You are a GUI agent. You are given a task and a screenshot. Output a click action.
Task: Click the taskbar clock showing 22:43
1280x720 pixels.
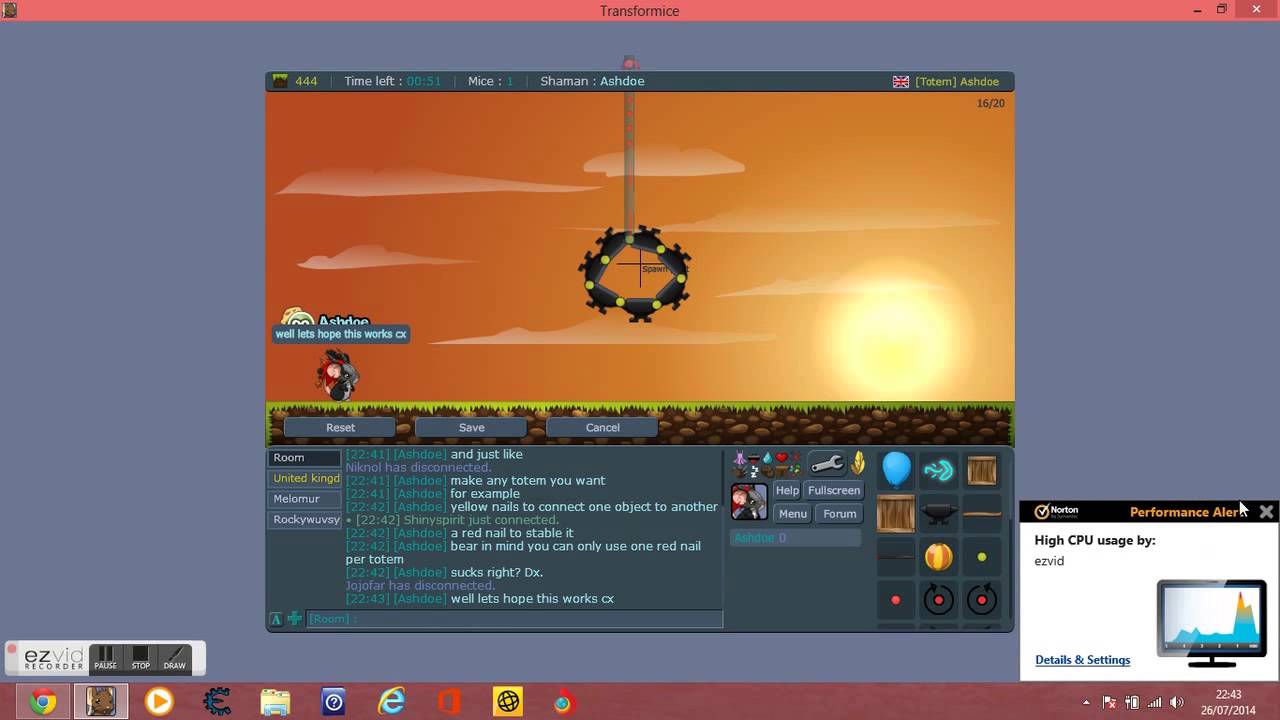tap(1228, 702)
